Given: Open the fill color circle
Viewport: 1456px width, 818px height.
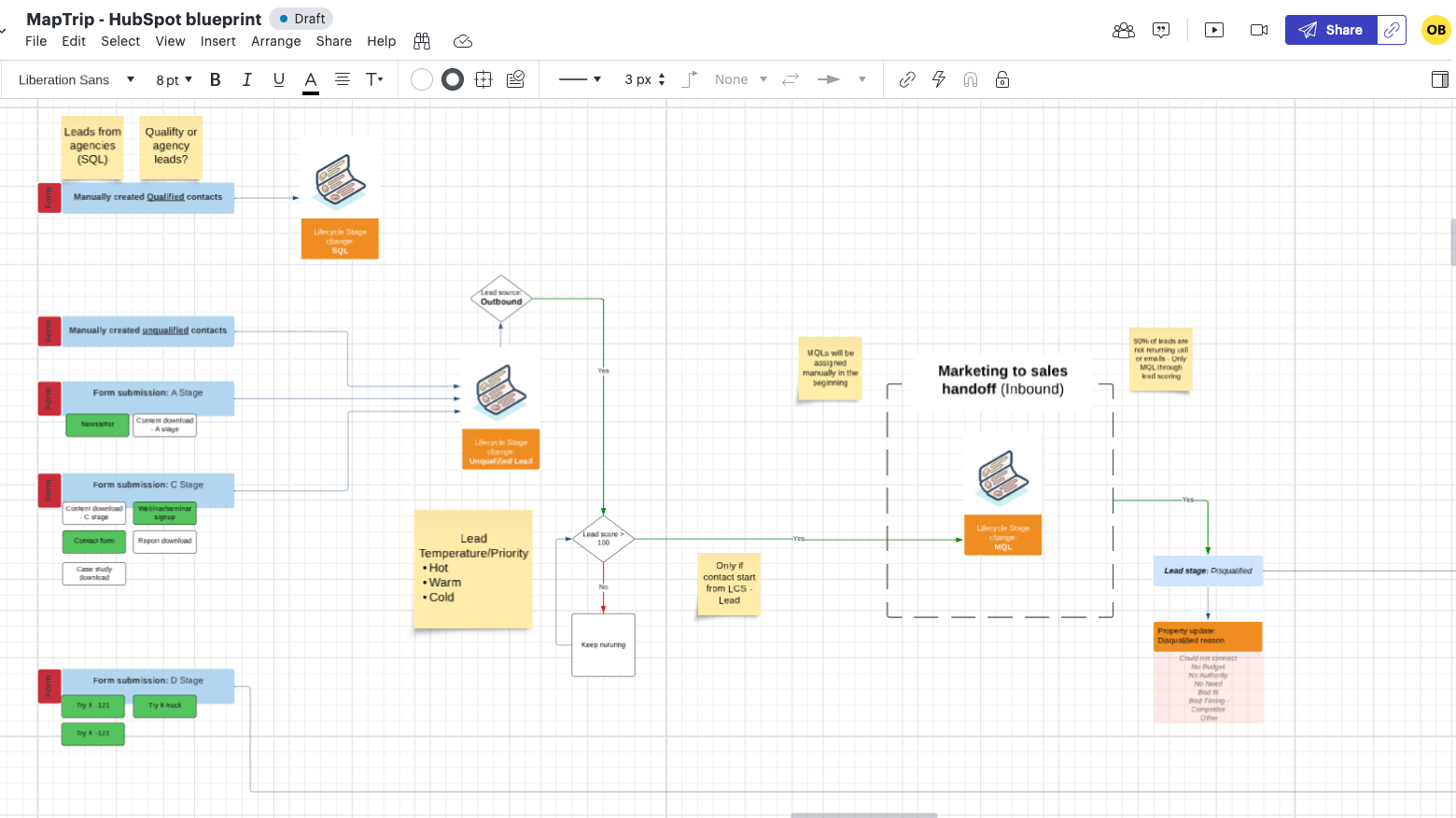Looking at the screenshot, I should (422, 79).
